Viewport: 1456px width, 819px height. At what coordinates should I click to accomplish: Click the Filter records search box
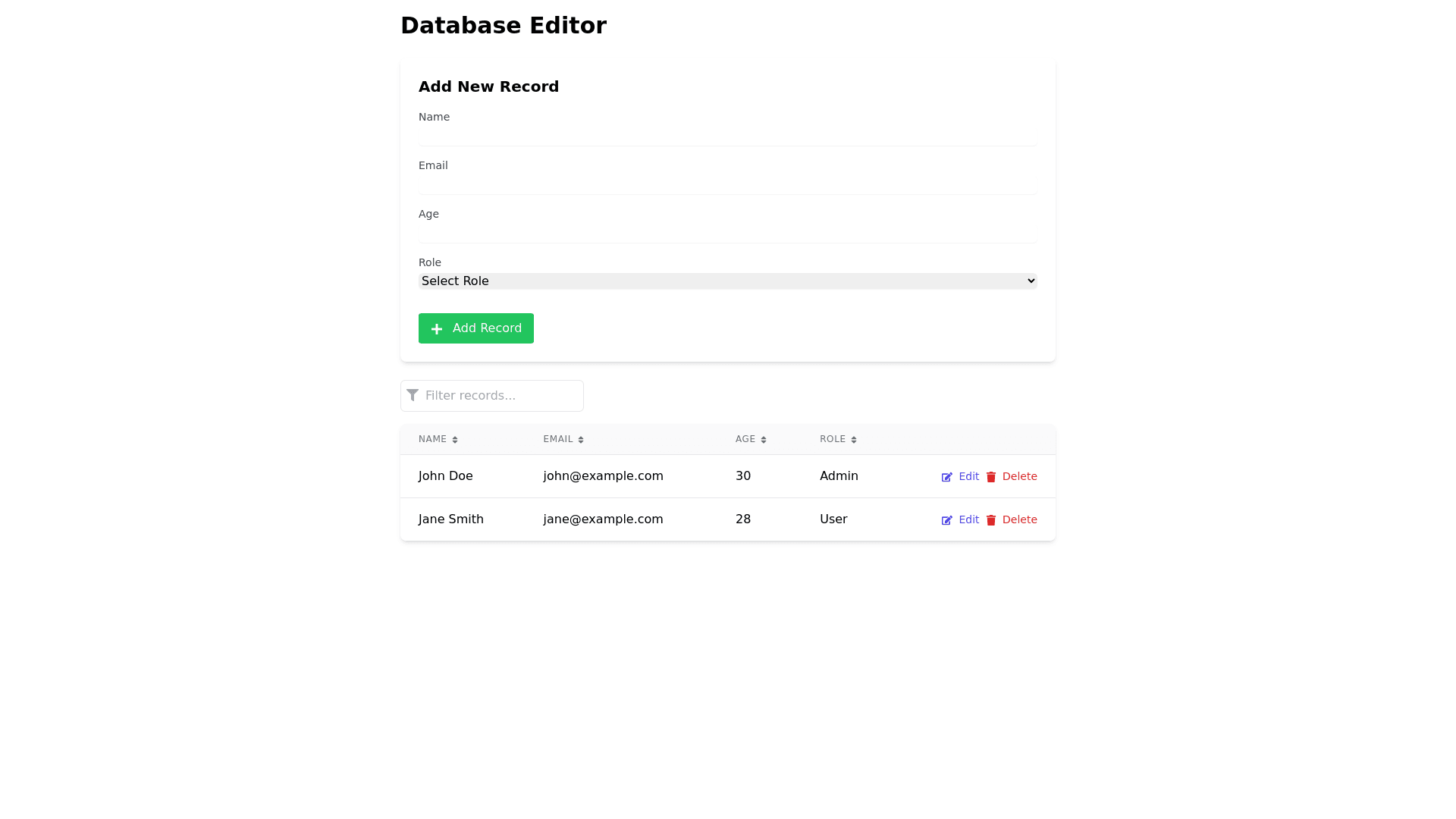click(500, 396)
